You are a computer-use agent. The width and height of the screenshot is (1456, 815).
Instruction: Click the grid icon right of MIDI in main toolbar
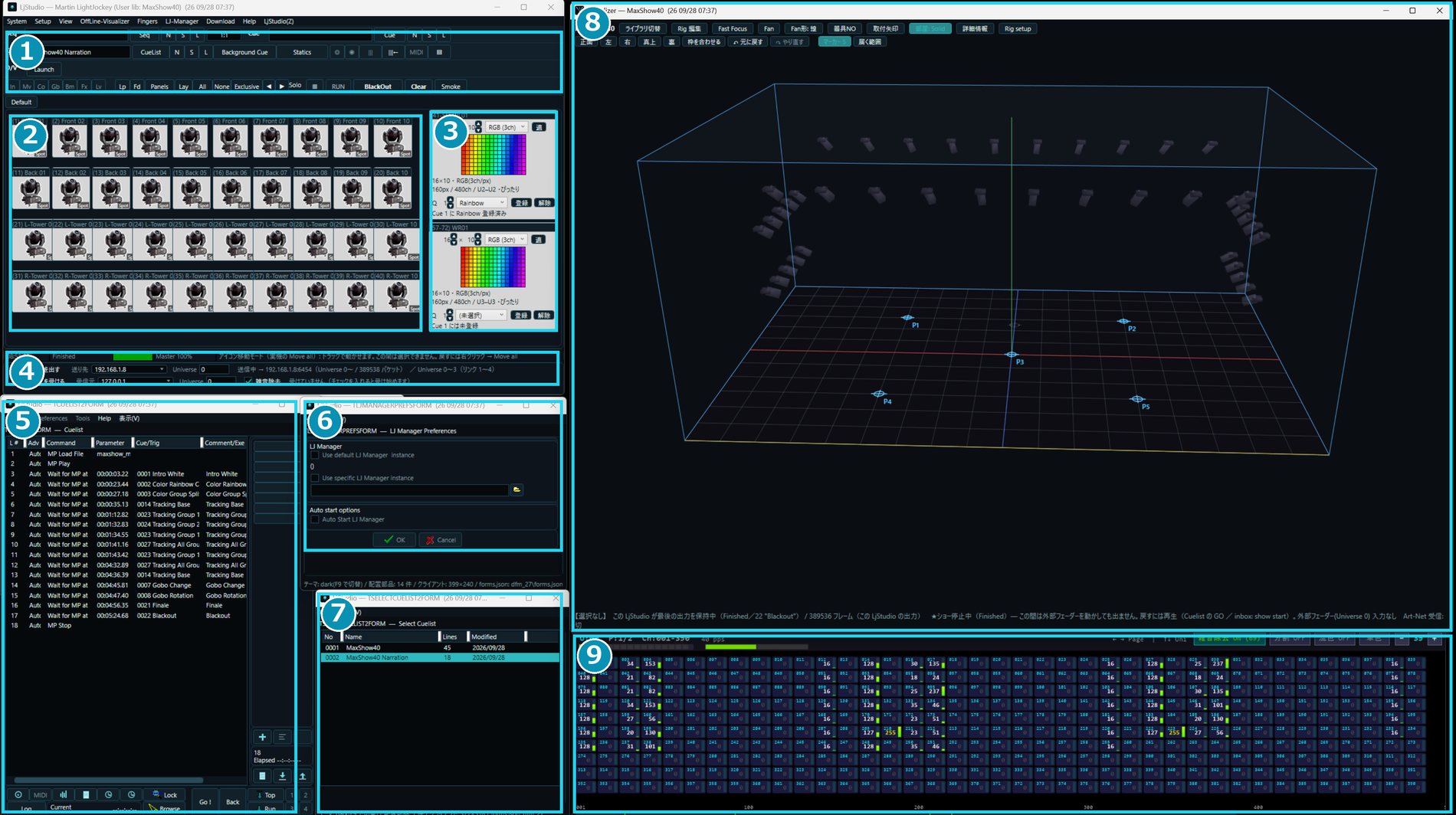pos(439,52)
